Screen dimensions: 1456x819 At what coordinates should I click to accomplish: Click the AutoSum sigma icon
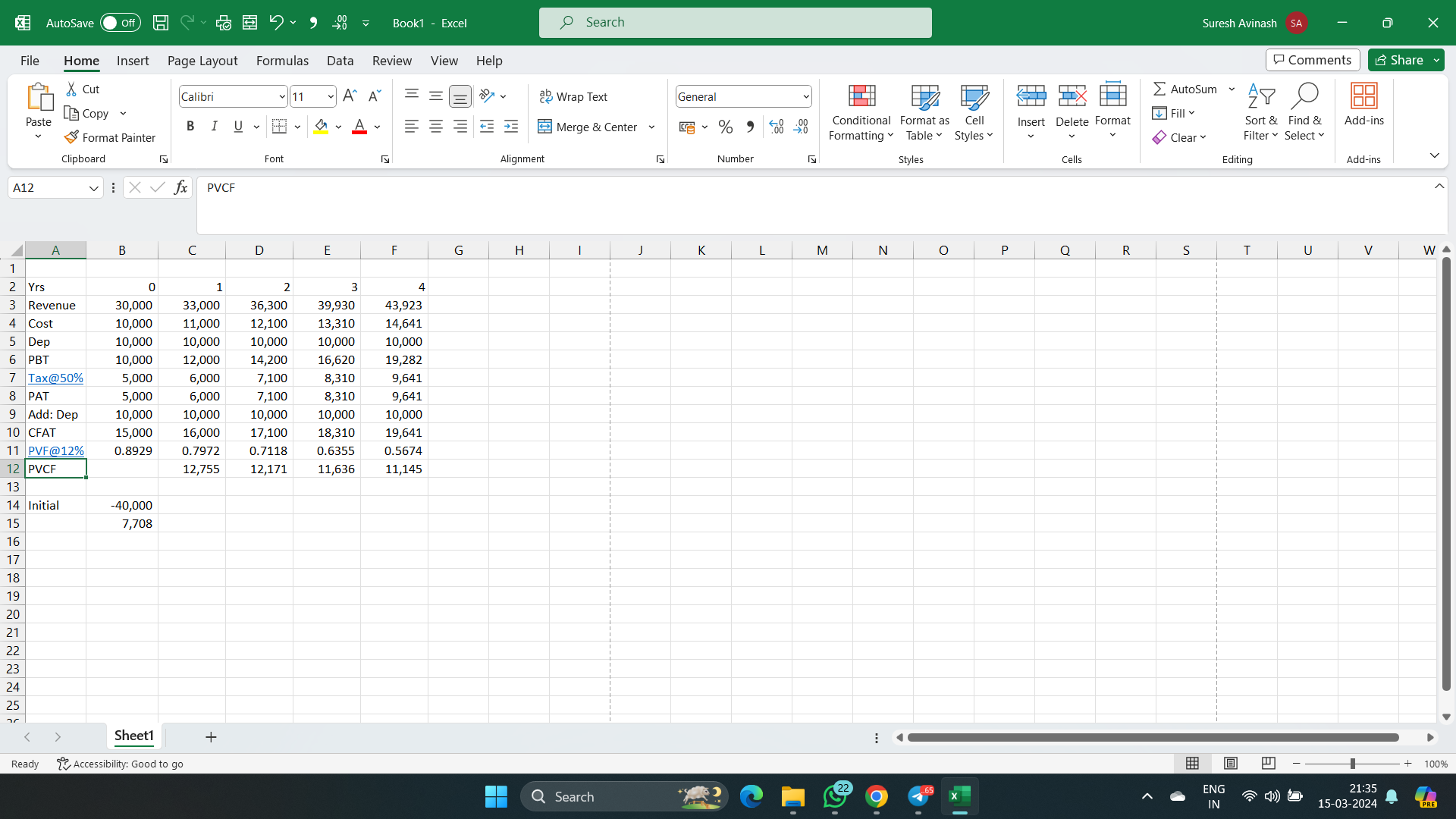tap(1159, 89)
